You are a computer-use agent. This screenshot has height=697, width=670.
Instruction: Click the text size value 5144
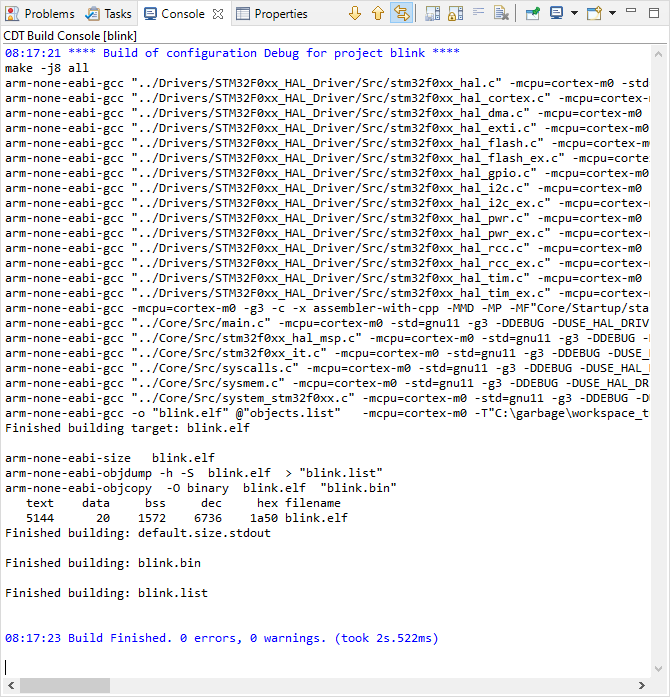40,518
